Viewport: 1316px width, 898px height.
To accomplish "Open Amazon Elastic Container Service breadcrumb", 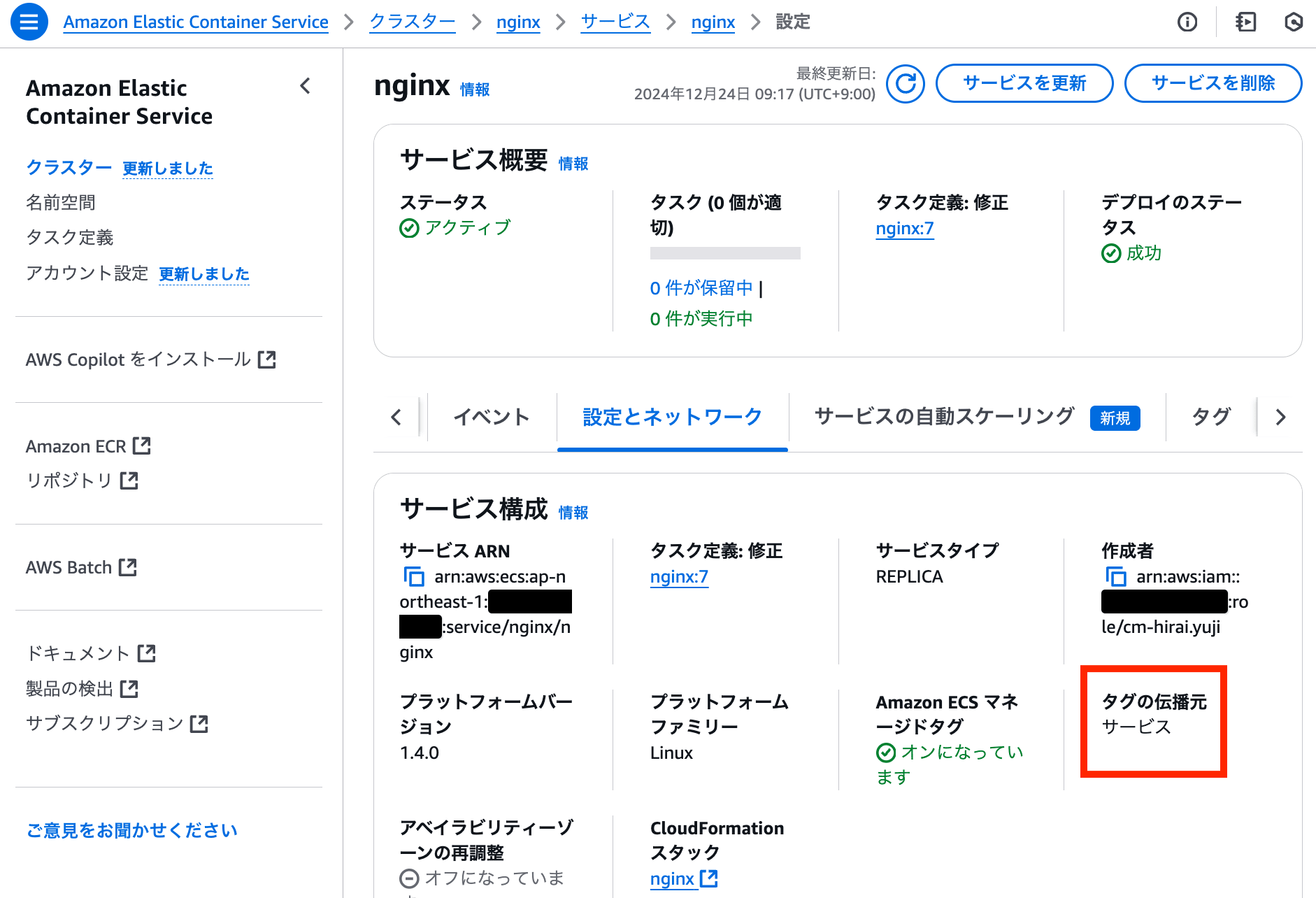I will pos(196,22).
